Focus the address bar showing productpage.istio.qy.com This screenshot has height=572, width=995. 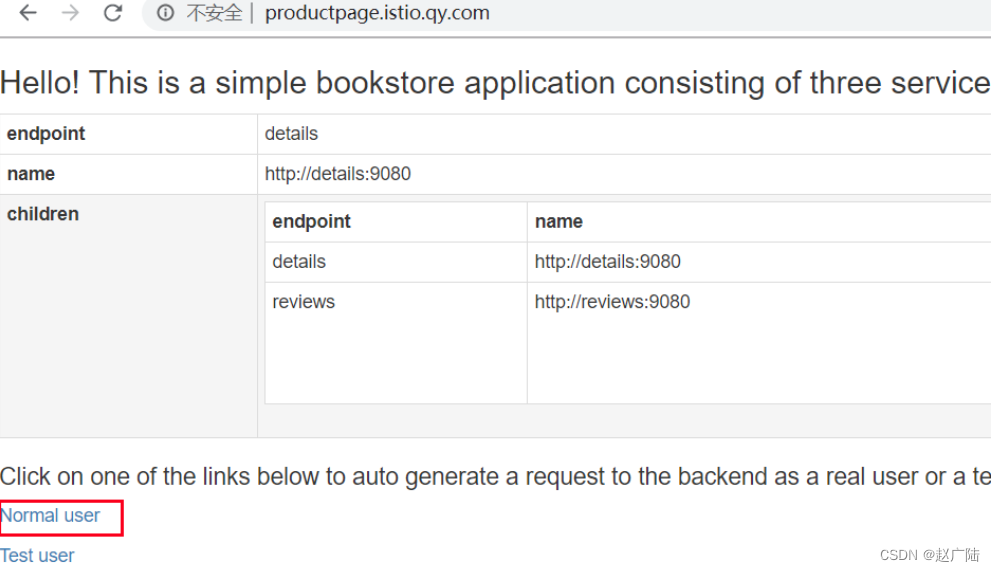point(377,13)
